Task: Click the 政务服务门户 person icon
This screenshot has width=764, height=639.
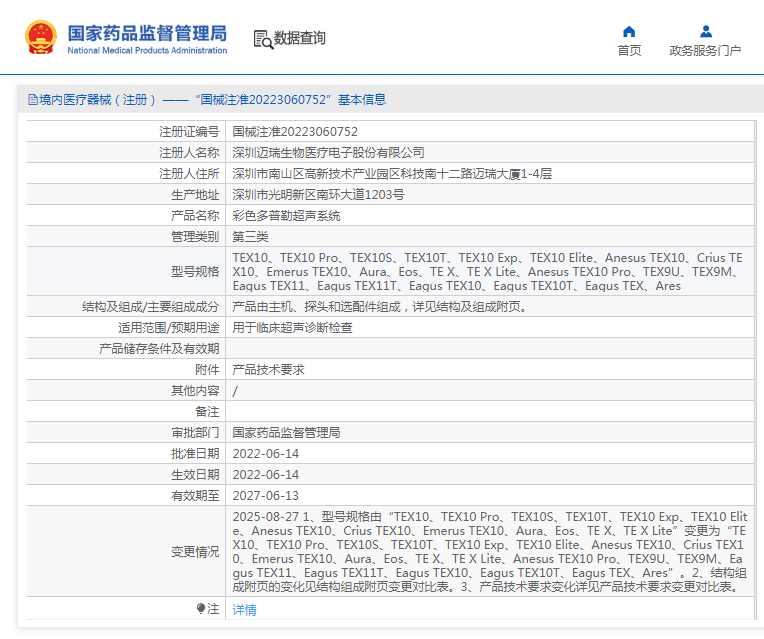Action: pos(705,31)
